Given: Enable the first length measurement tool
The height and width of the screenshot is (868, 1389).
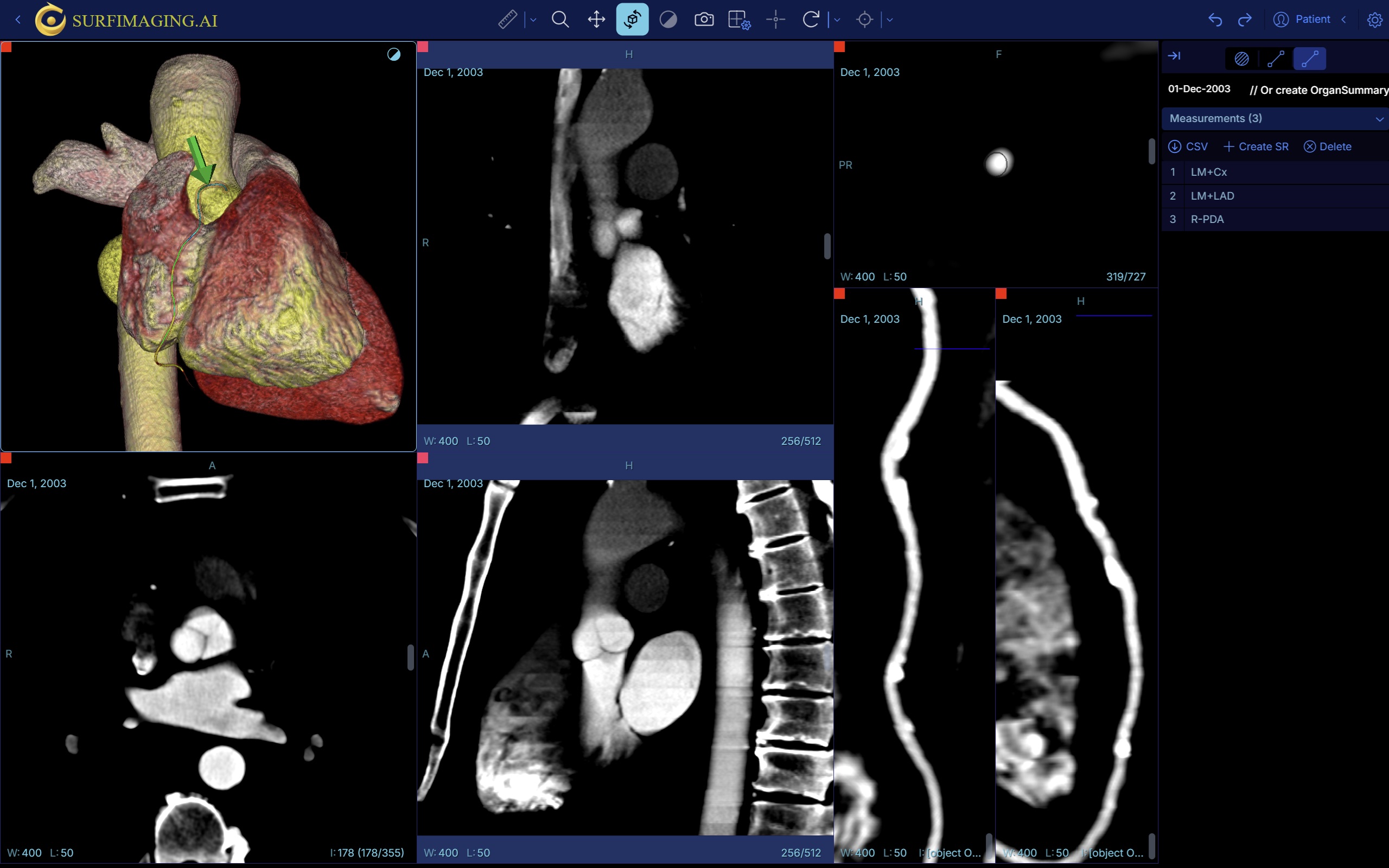Looking at the screenshot, I should (x=1276, y=59).
